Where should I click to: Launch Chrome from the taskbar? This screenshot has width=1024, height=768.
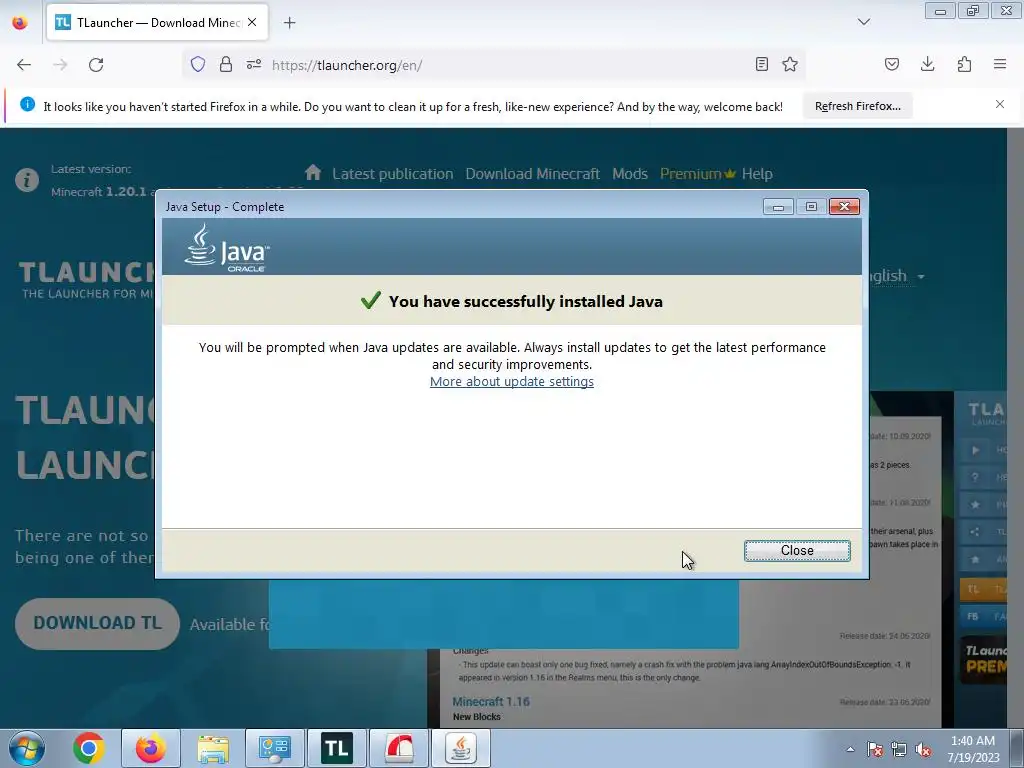click(x=89, y=748)
